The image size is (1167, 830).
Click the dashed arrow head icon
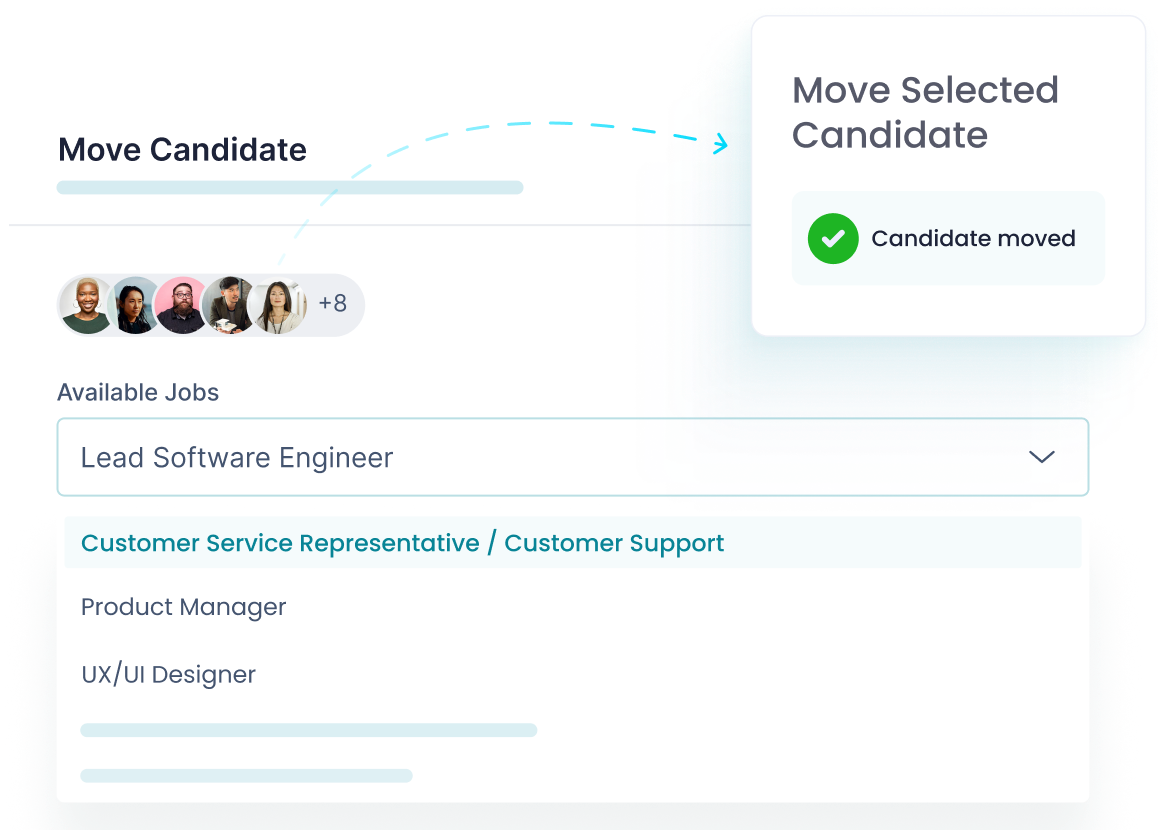coord(720,143)
